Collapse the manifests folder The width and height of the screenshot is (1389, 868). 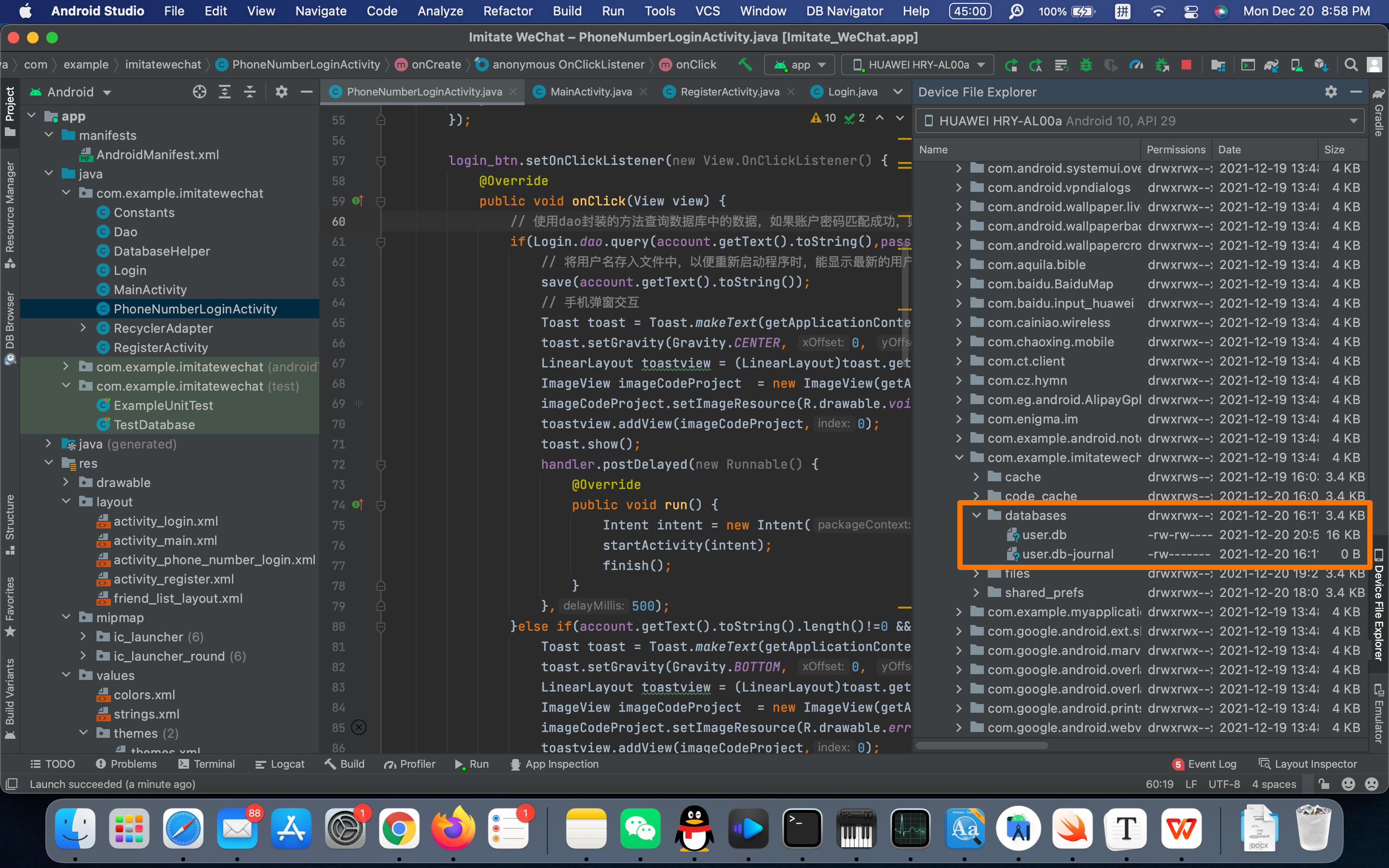(x=49, y=135)
